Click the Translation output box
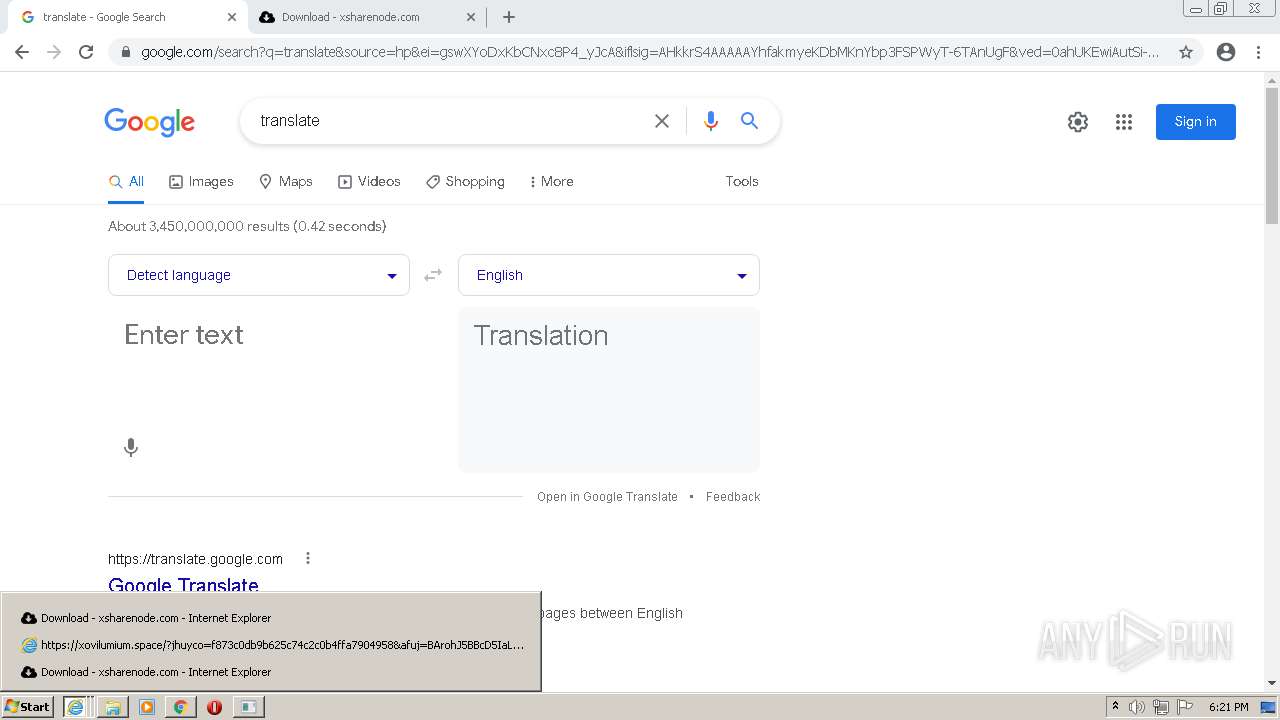1280x720 pixels. 609,390
